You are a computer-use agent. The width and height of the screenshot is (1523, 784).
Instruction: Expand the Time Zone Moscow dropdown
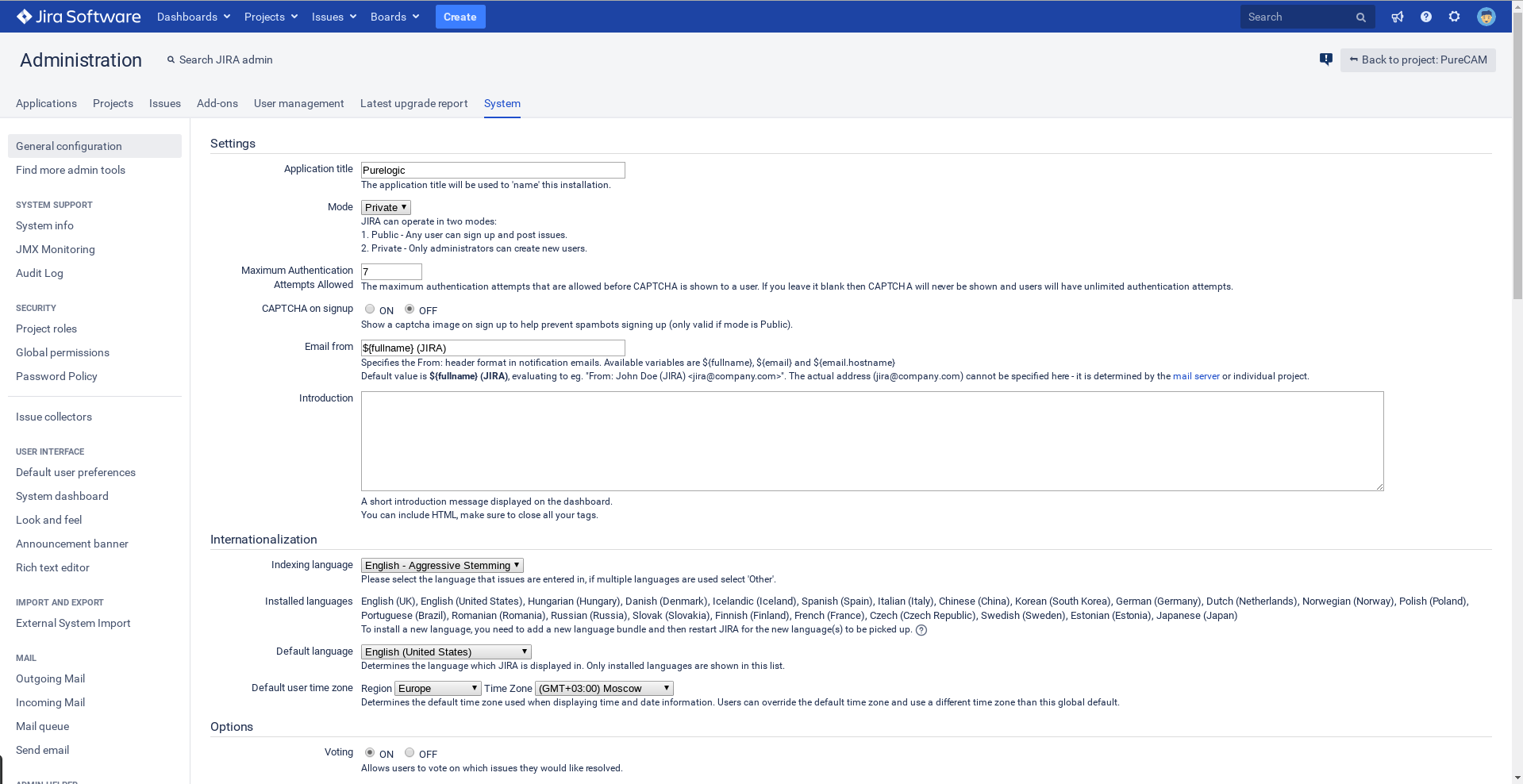(605, 688)
